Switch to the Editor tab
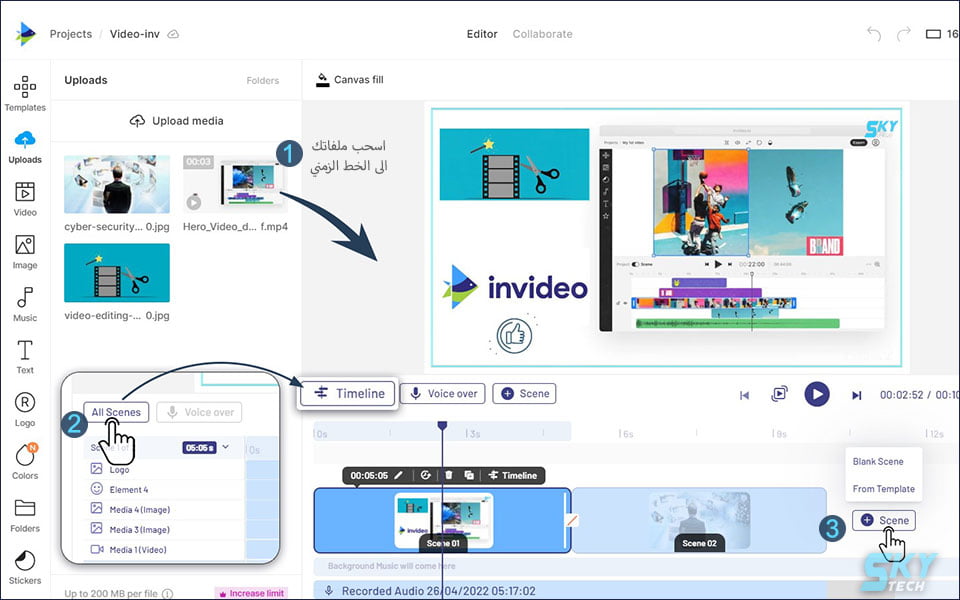 (x=482, y=34)
